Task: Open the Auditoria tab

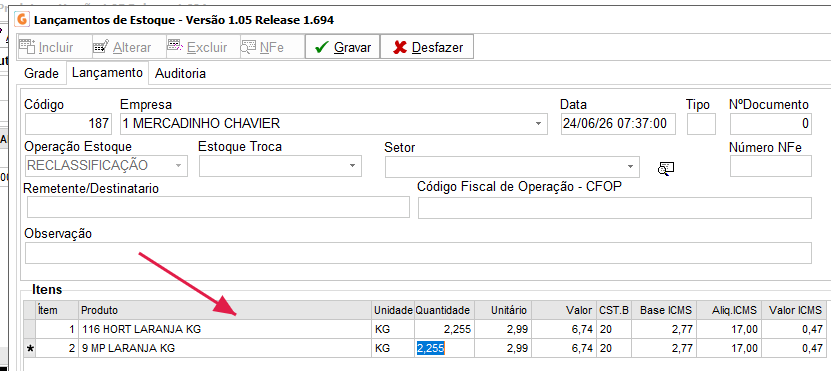Action: click(180, 74)
